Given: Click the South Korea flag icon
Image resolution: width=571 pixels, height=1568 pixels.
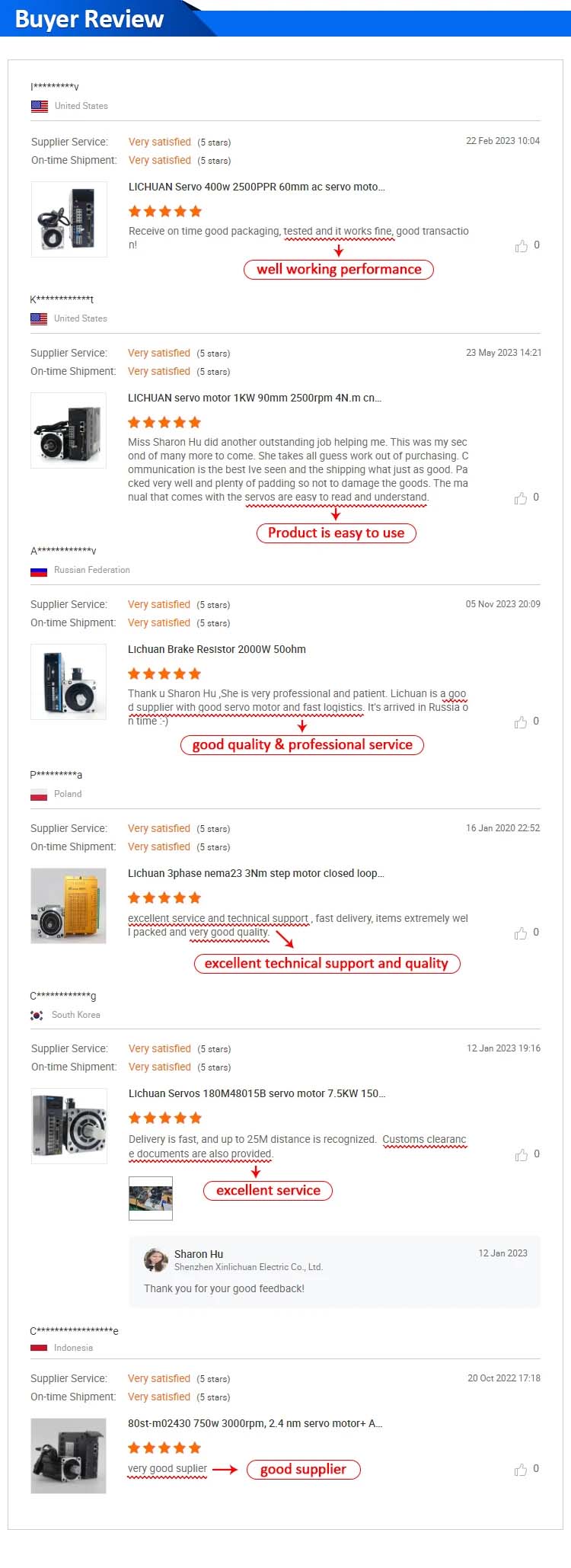Looking at the screenshot, I should [37, 1016].
